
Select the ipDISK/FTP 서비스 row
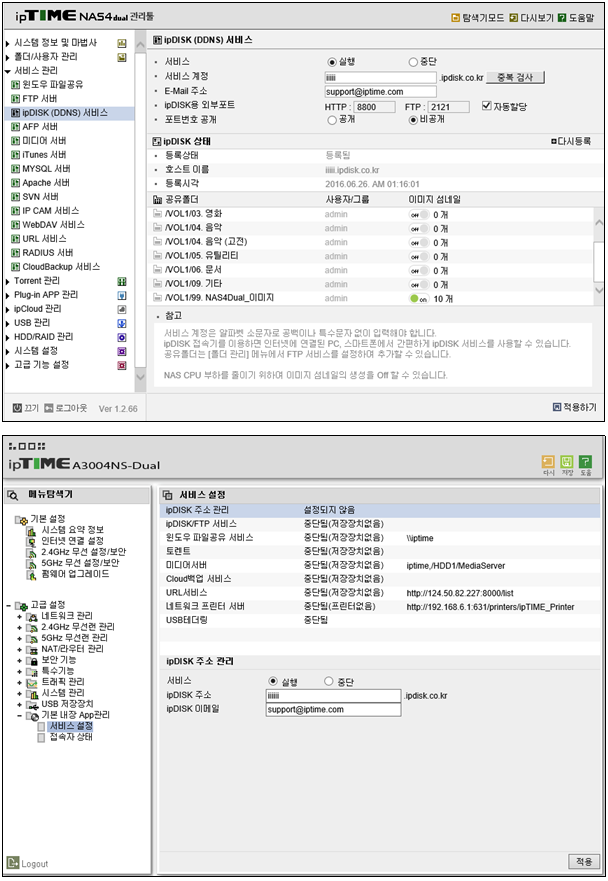coord(379,524)
